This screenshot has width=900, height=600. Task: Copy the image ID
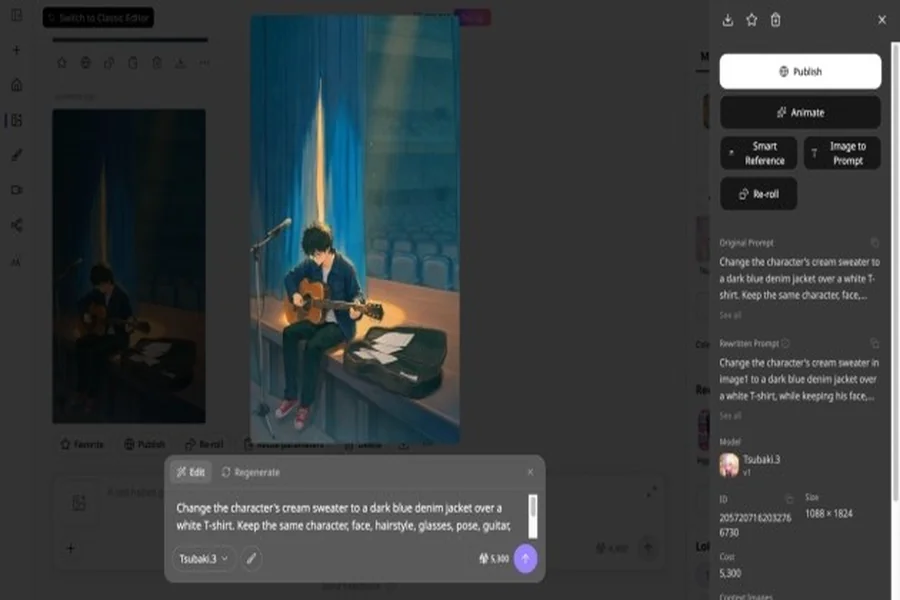789,499
